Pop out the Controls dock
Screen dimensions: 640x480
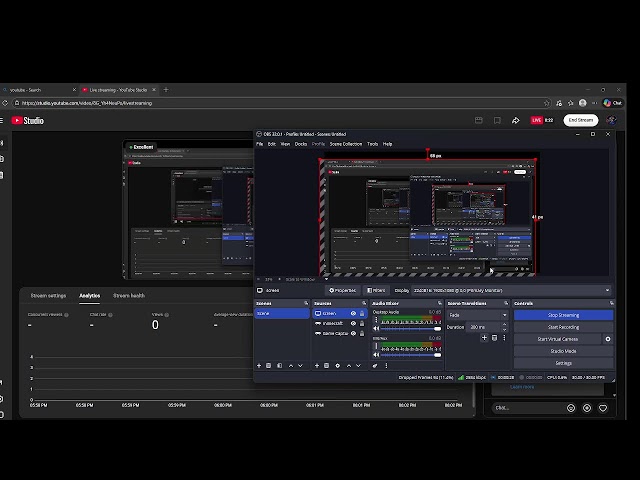click(611, 303)
